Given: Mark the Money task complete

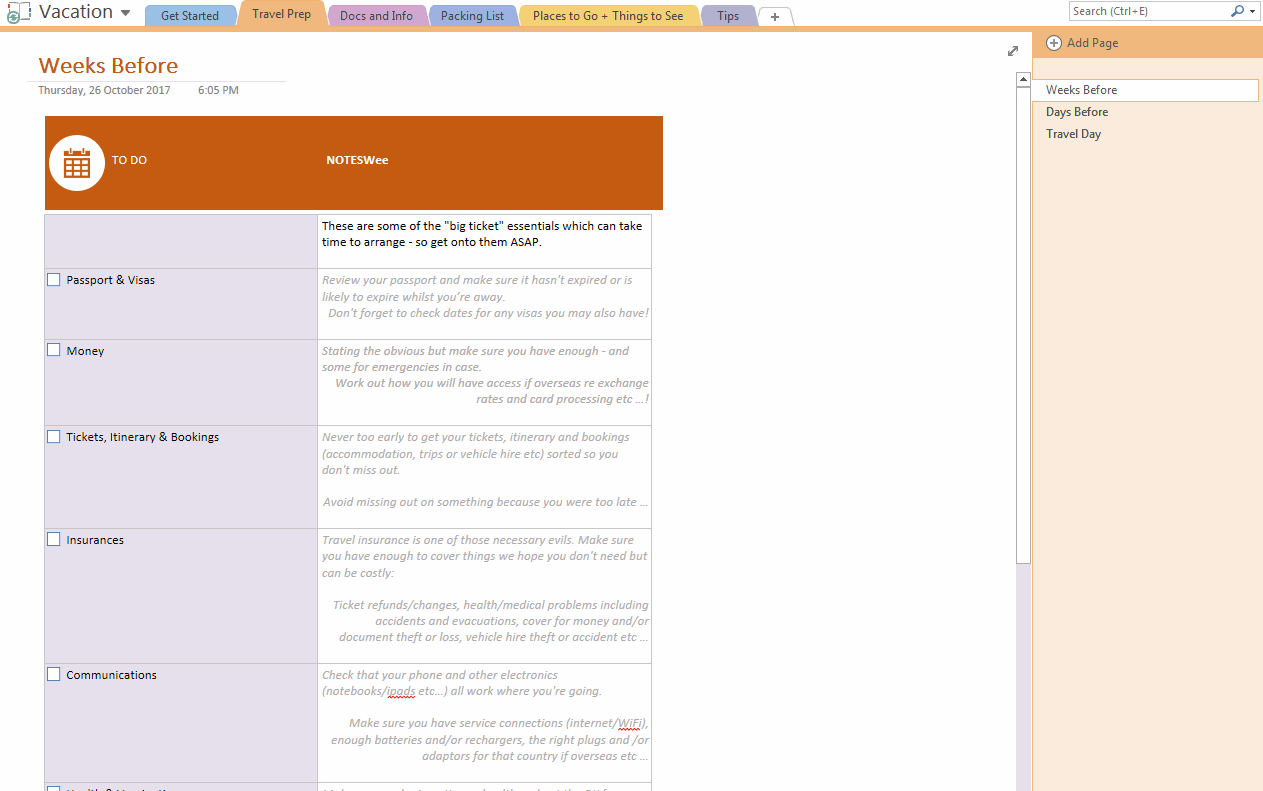Looking at the screenshot, I should coord(53,350).
